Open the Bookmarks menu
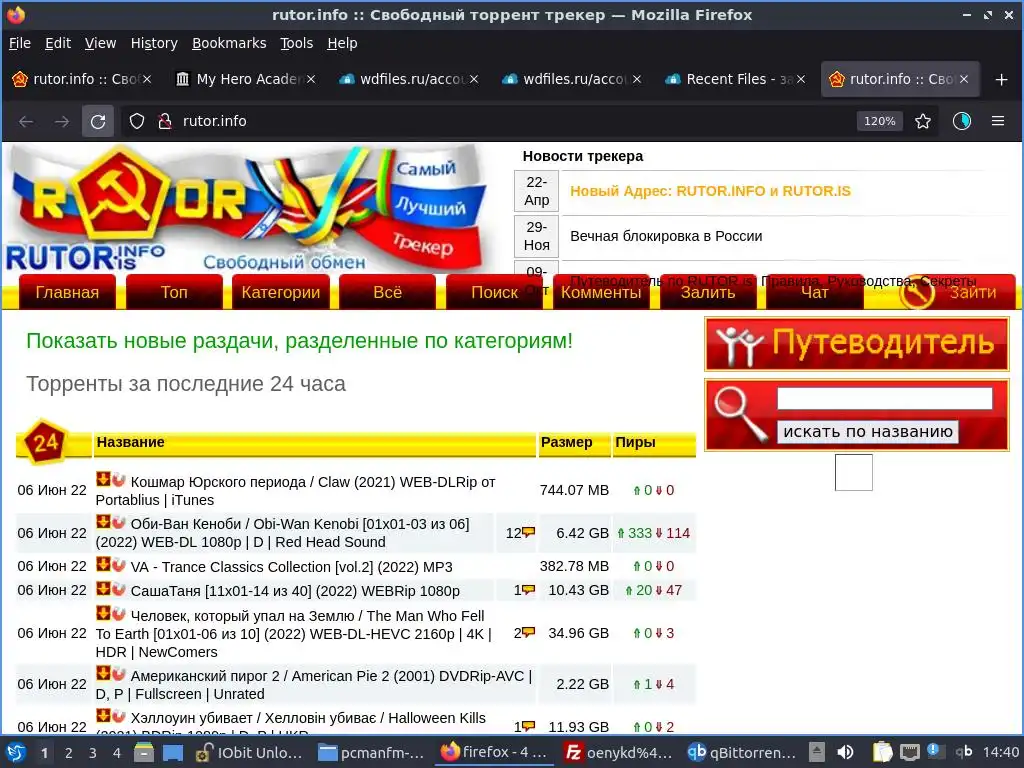This screenshot has width=1024, height=768. [x=229, y=43]
